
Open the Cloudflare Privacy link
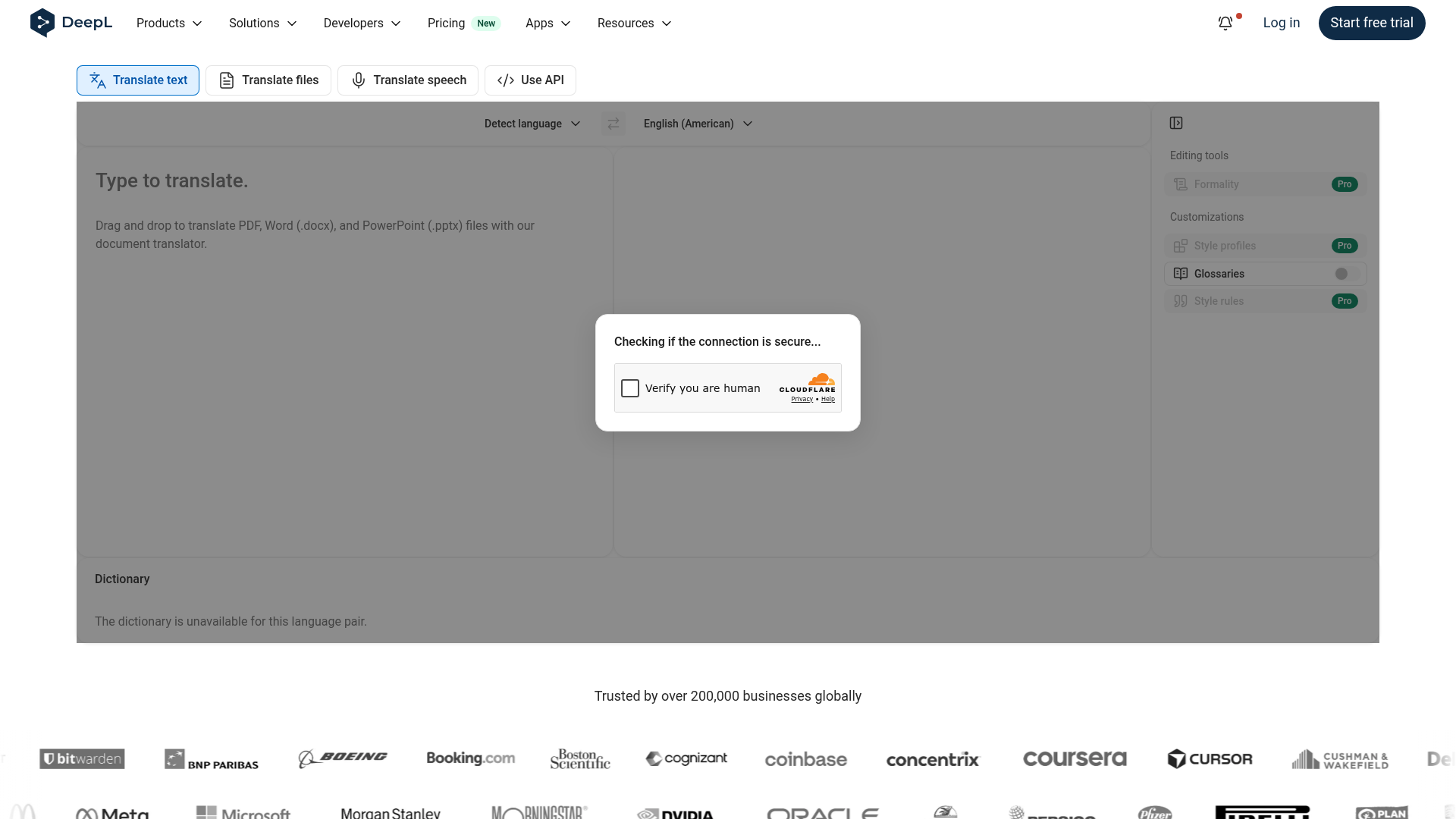tap(802, 400)
